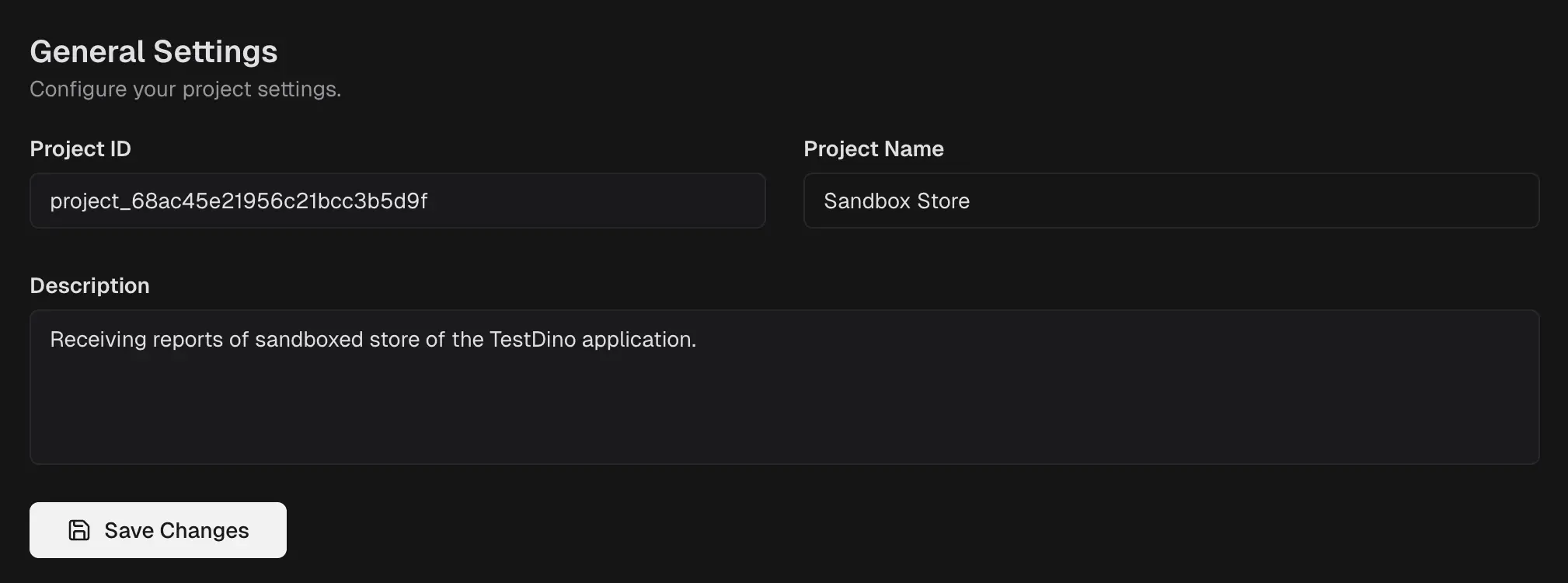Click the Project ID label

pyautogui.click(x=80, y=148)
